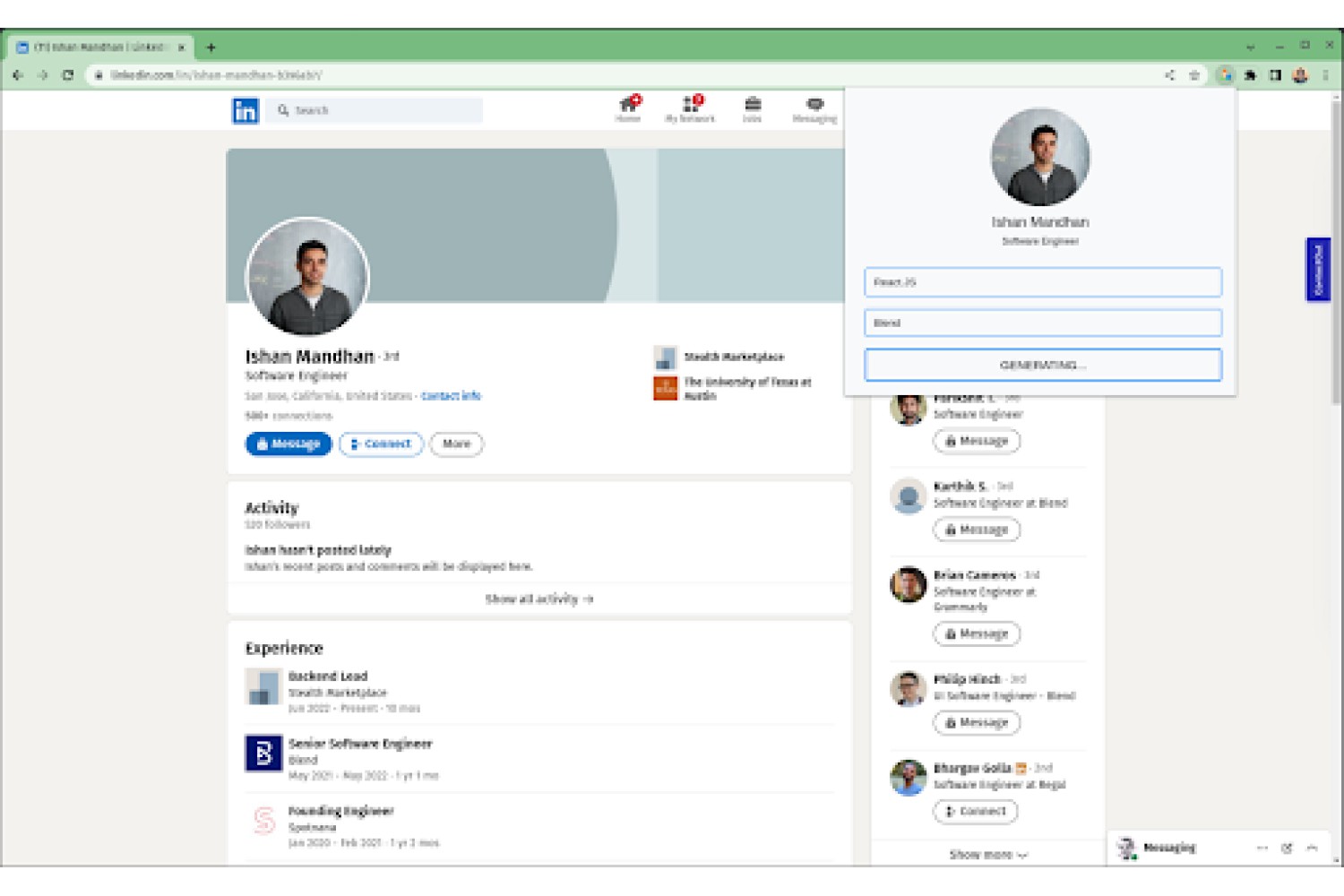The image size is (1344, 896).
Task: Close the Ishan Mandhan browser tab
Action: 180,47
